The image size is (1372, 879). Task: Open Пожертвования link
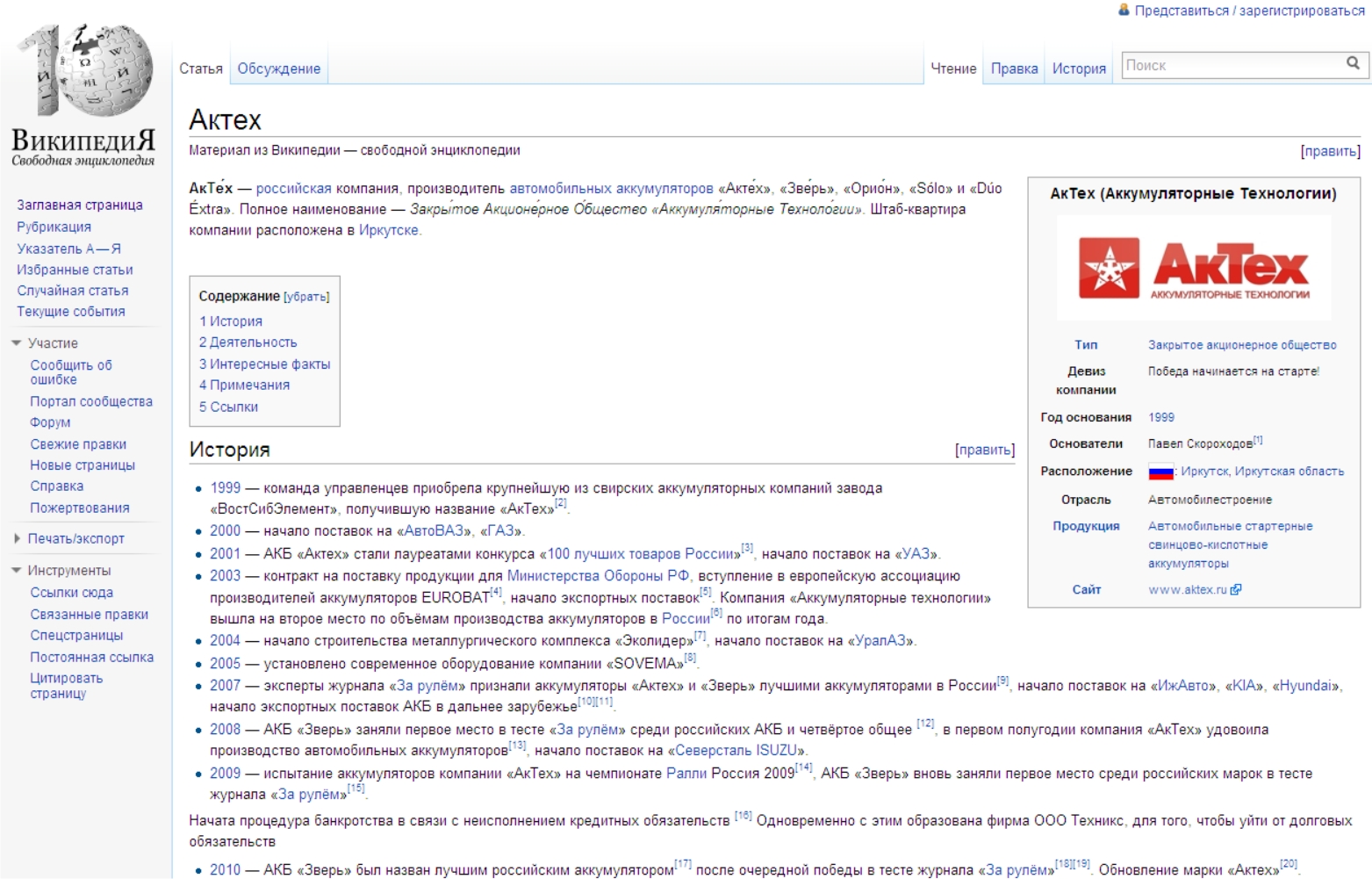pyautogui.click(x=80, y=508)
